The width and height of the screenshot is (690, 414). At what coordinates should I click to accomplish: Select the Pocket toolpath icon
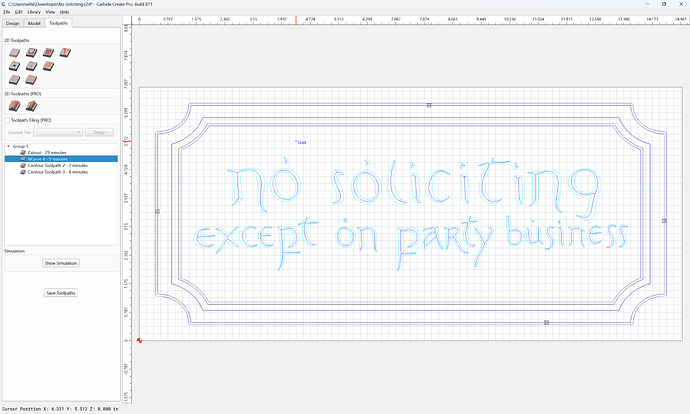point(31,53)
